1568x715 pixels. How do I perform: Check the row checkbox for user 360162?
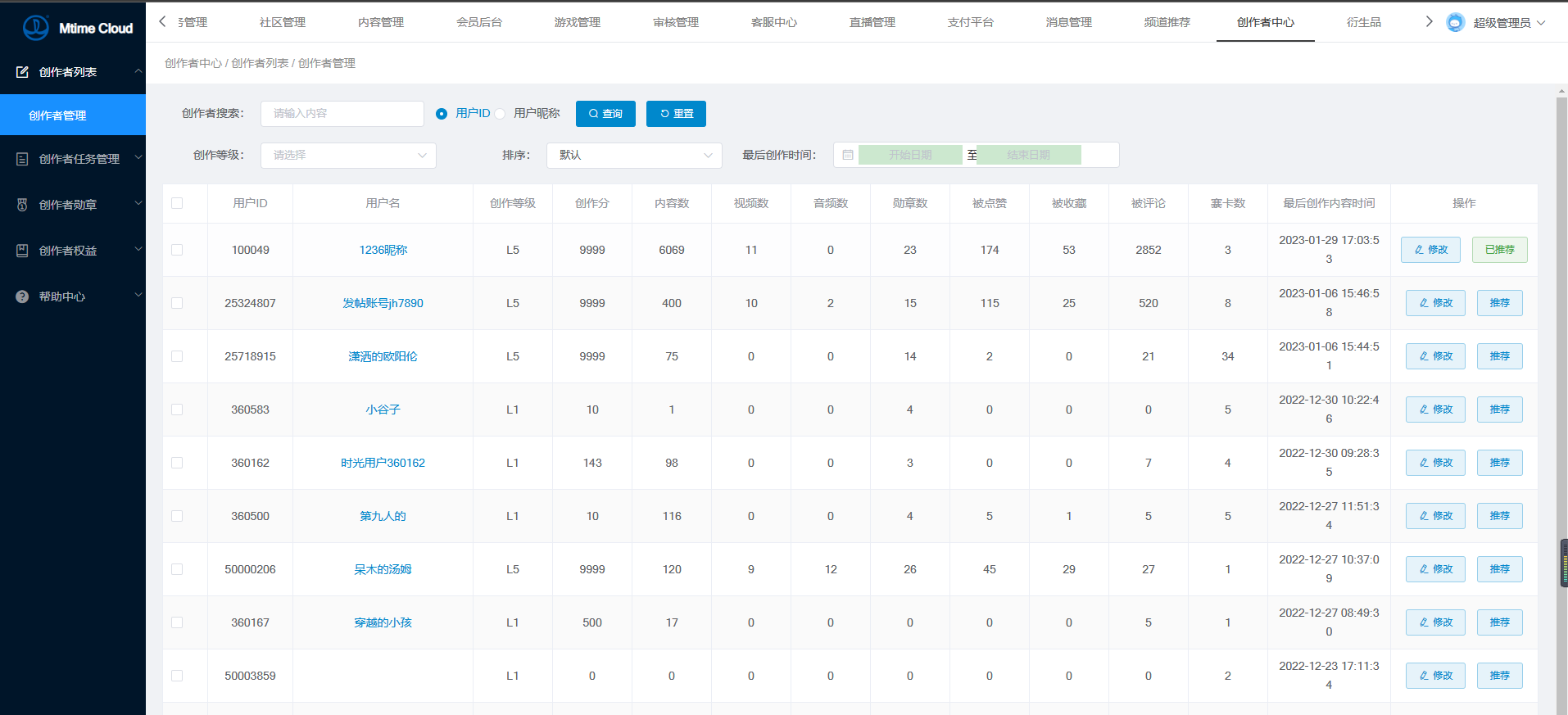pyautogui.click(x=177, y=463)
